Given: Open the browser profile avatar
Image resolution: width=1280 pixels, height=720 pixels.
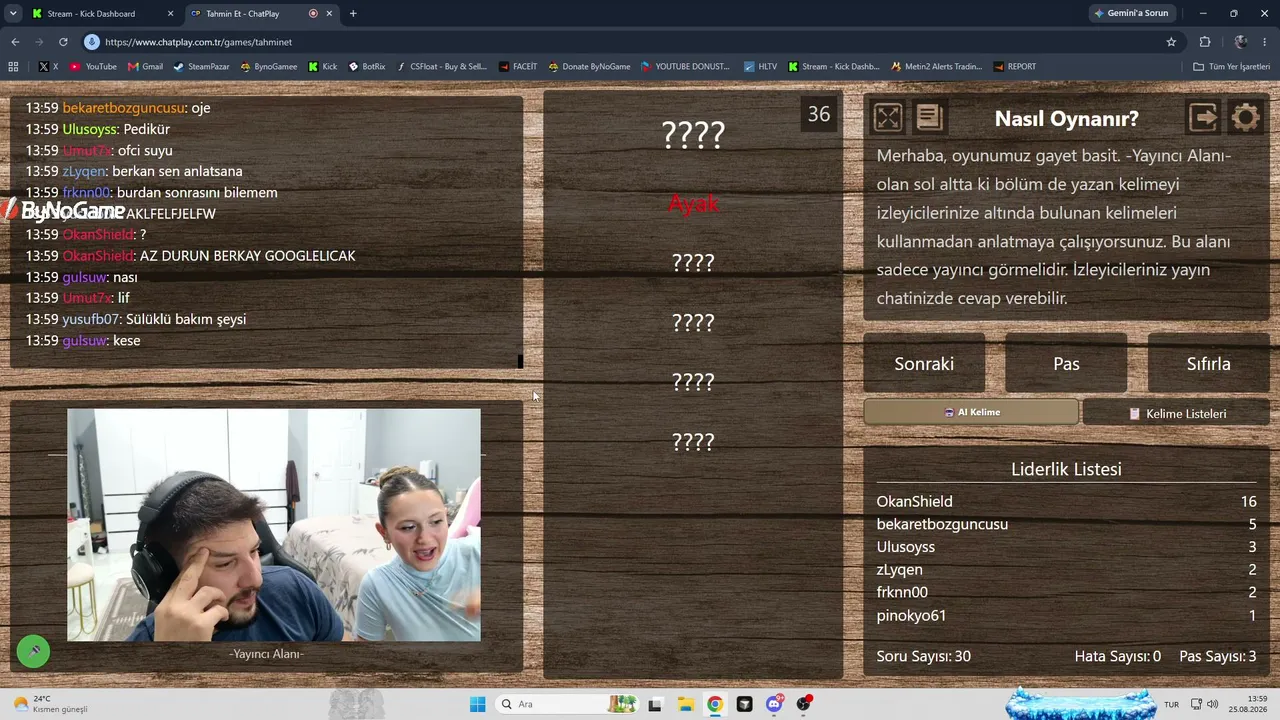Looking at the screenshot, I should (x=1241, y=42).
